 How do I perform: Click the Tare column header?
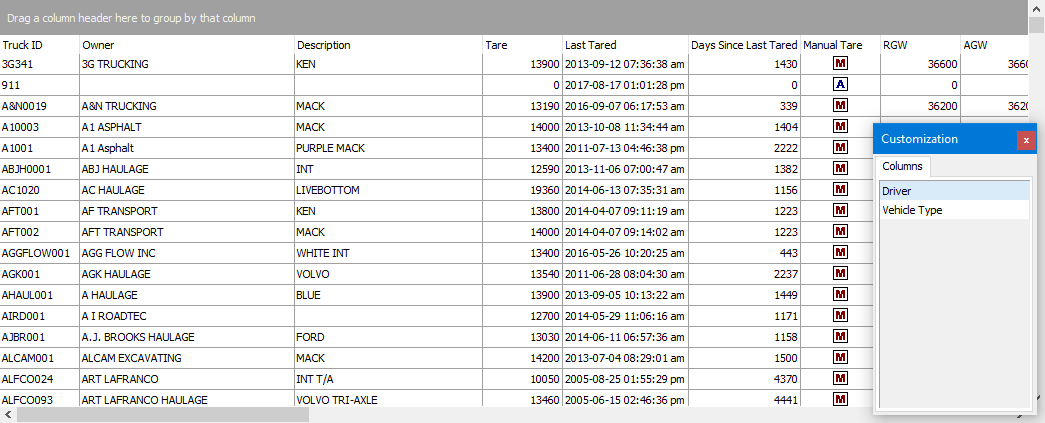(520, 45)
